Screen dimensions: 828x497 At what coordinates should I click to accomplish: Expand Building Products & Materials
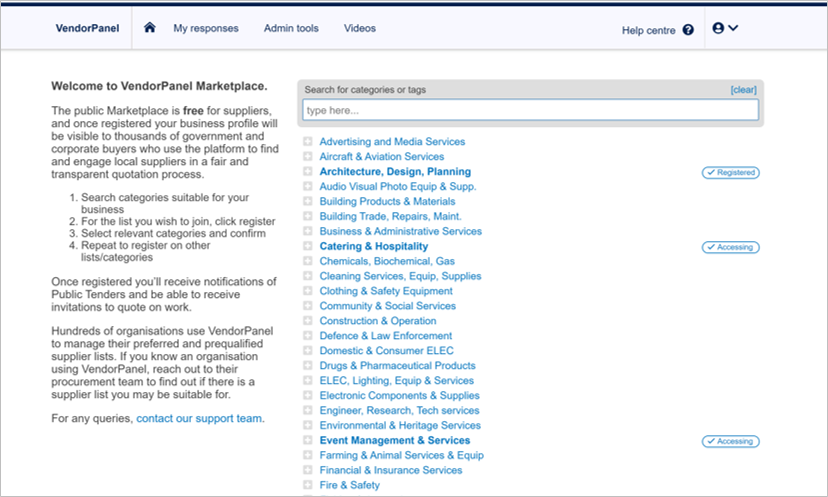308,201
